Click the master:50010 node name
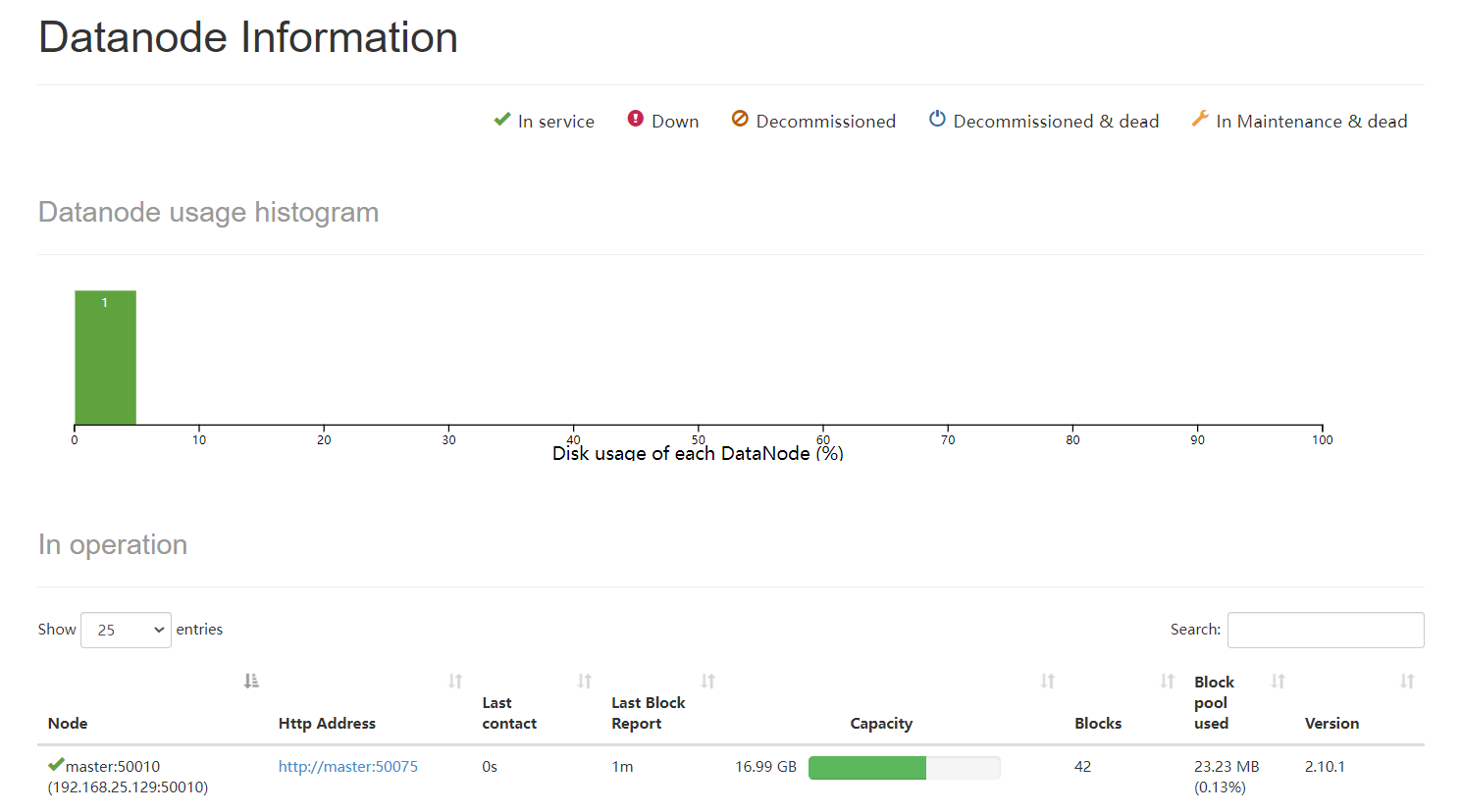 pyautogui.click(x=113, y=766)
